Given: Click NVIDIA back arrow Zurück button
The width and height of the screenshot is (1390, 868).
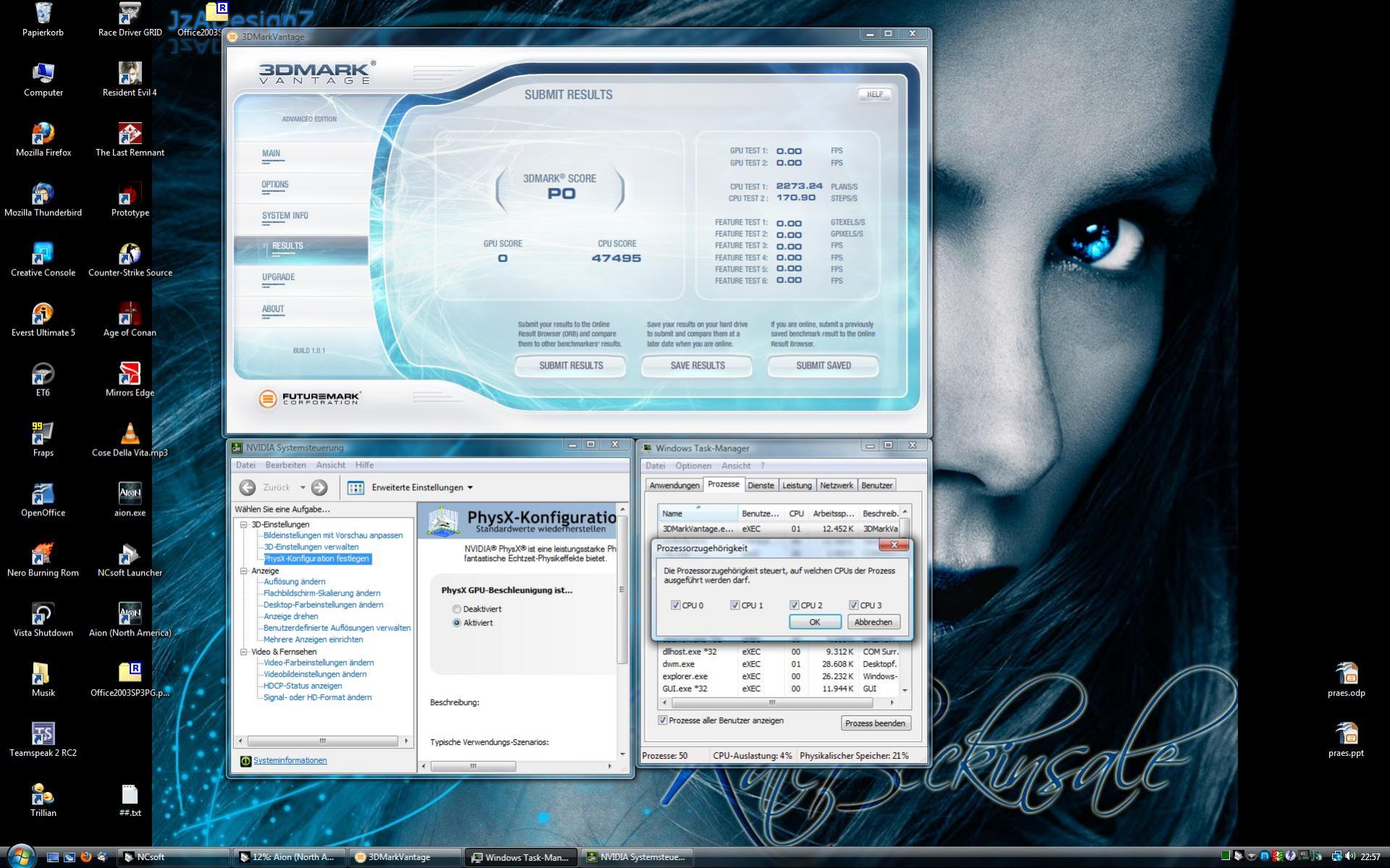Looking at the screenshot, I should tap(248, 487).
